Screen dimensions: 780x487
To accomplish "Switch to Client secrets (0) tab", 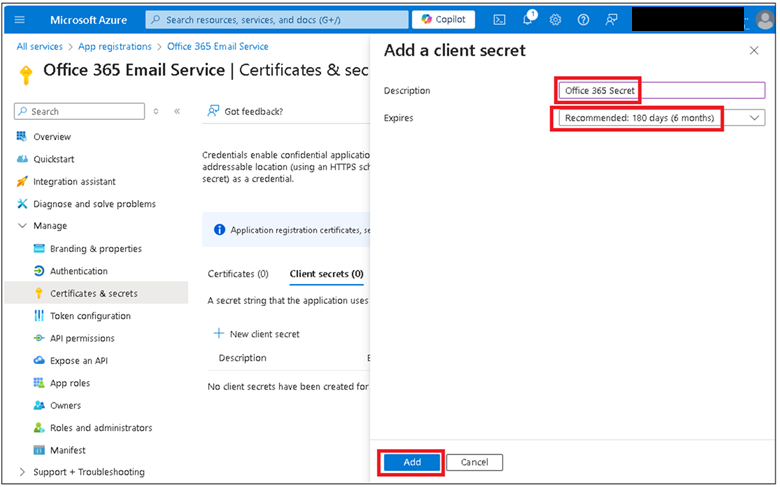I will tap(326, 274).
